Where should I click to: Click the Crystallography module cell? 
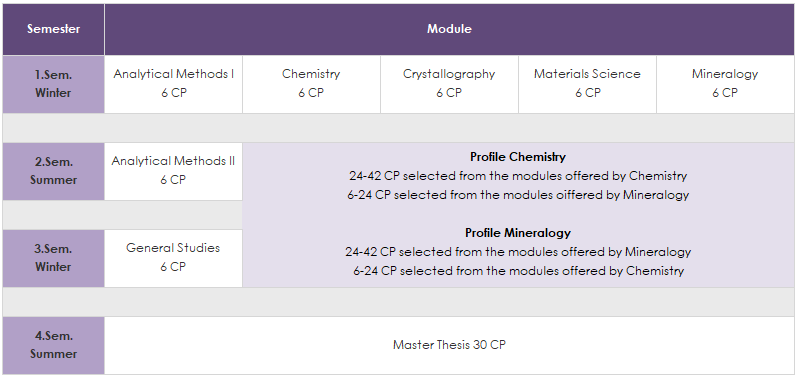tap(449, 84)
